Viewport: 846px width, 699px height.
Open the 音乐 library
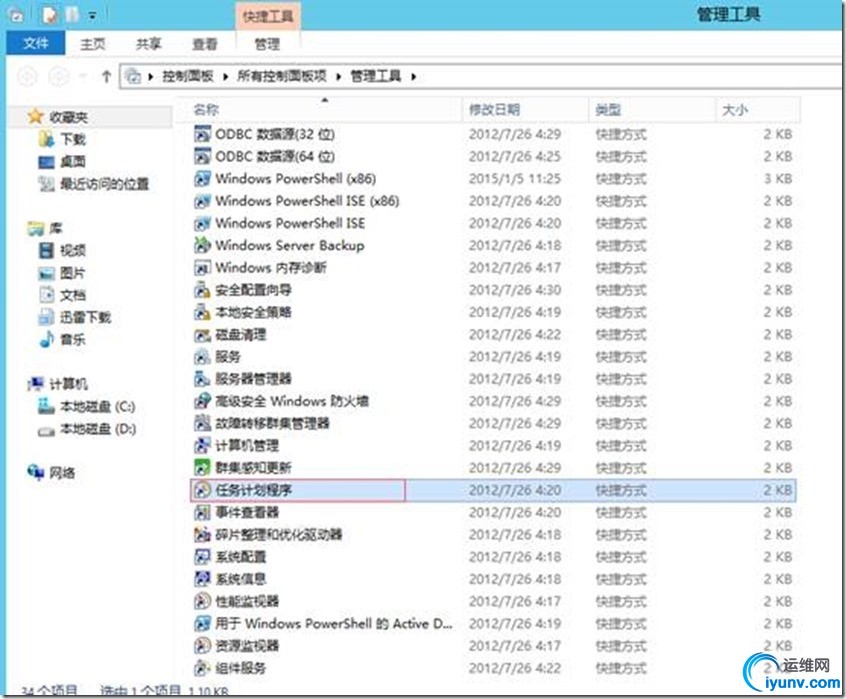73,339
